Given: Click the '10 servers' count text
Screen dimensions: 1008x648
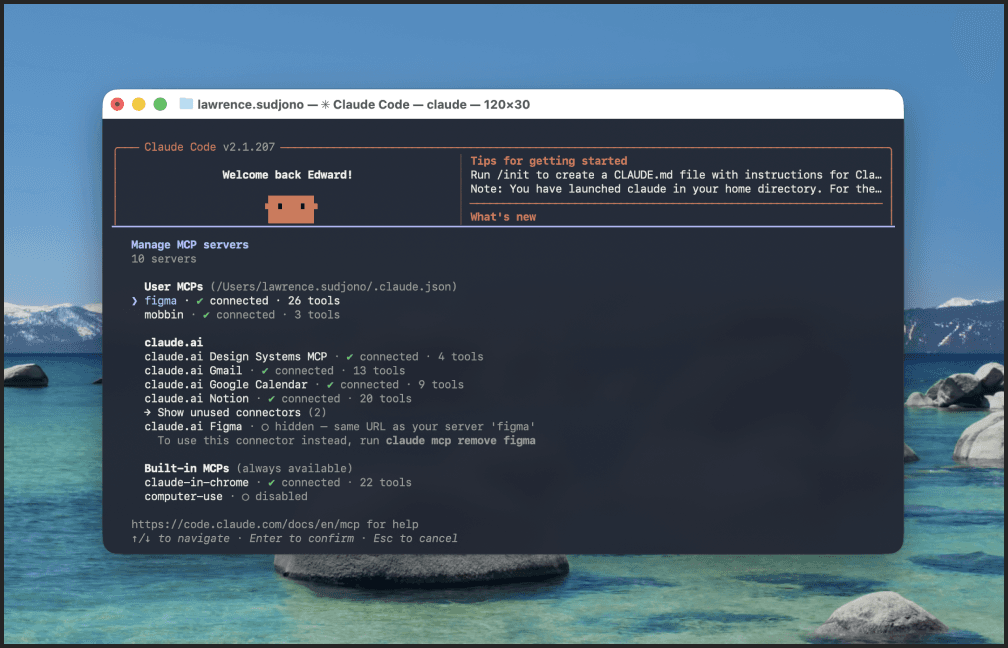Looking at the screenshot, I should (164, 259).
